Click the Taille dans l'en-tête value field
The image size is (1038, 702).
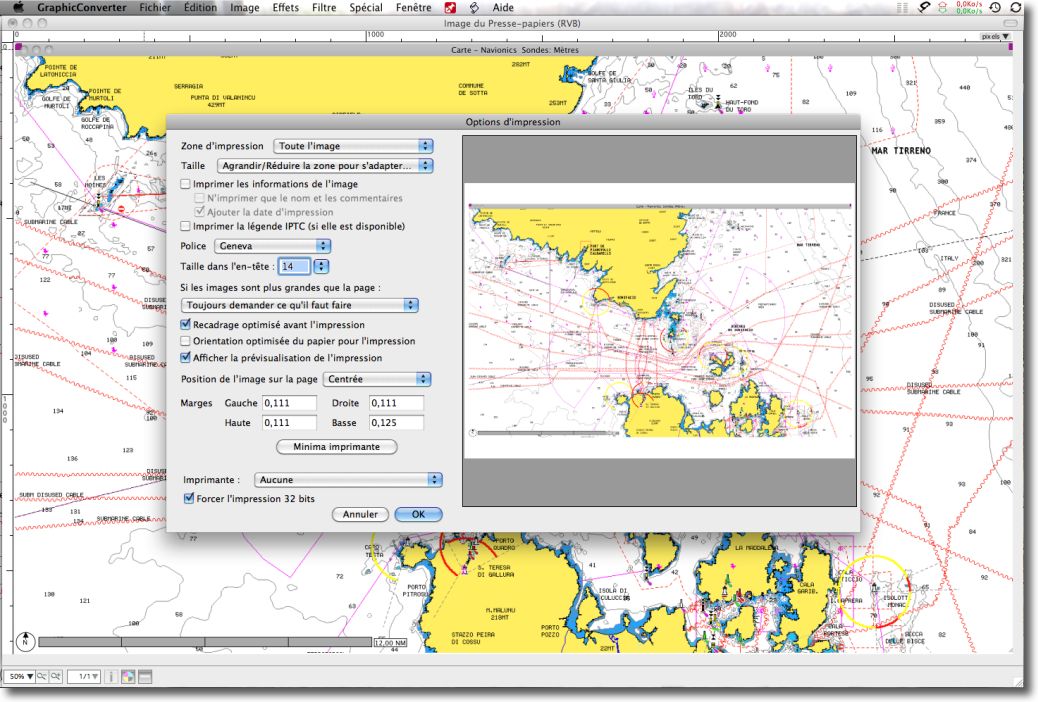click(x=293, y=266)
